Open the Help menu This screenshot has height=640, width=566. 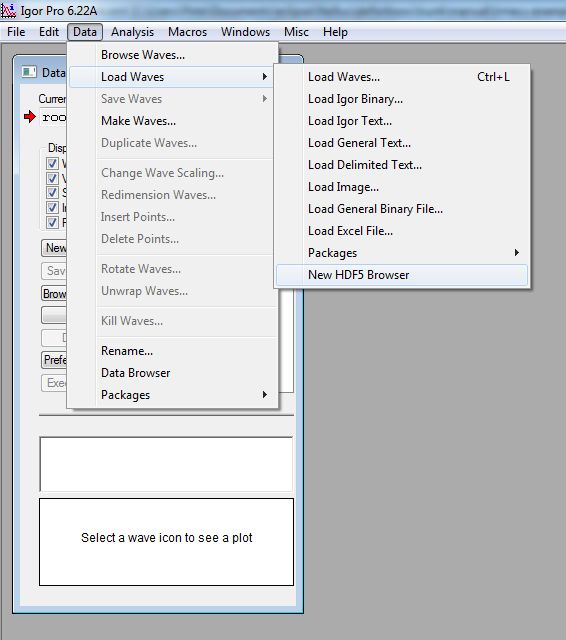(335, 32)
